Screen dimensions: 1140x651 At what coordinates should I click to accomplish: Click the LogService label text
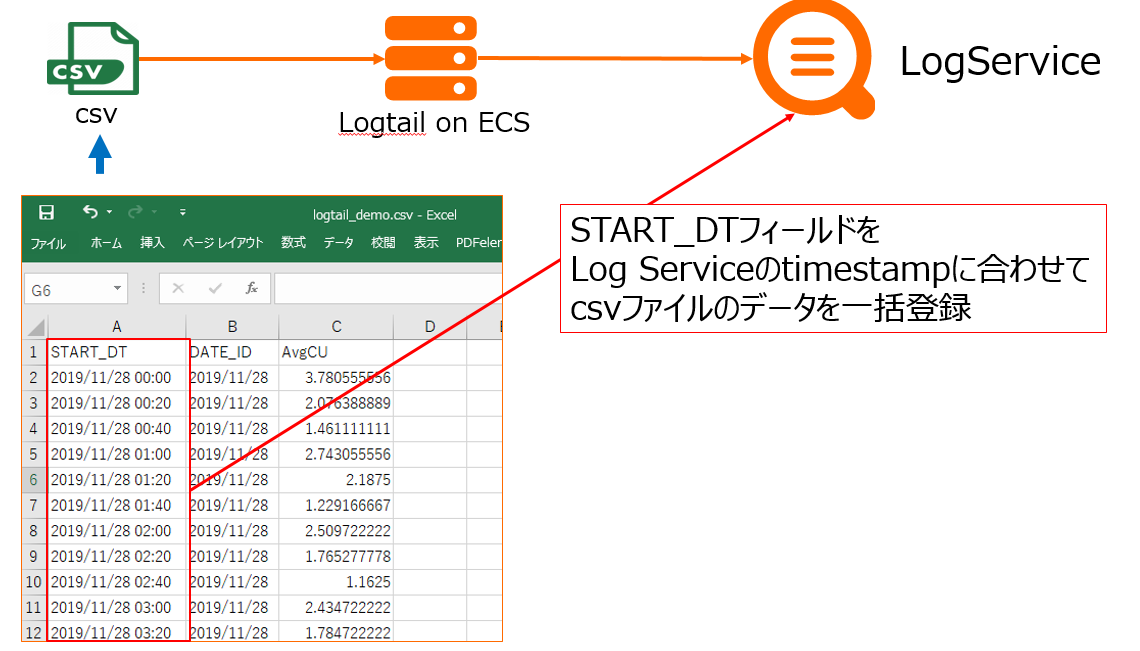[x=1000, y=61]
